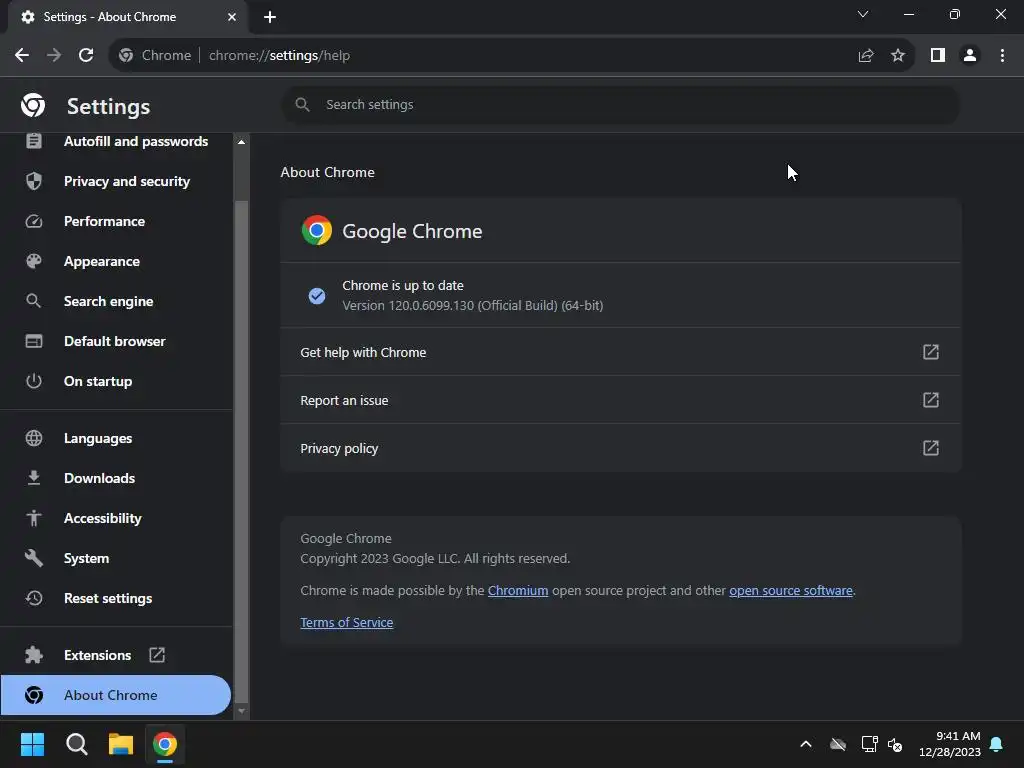Click the Accessibility person icon
The width and height of the screenshot is (1024, 768).
[x=34, y=518]
